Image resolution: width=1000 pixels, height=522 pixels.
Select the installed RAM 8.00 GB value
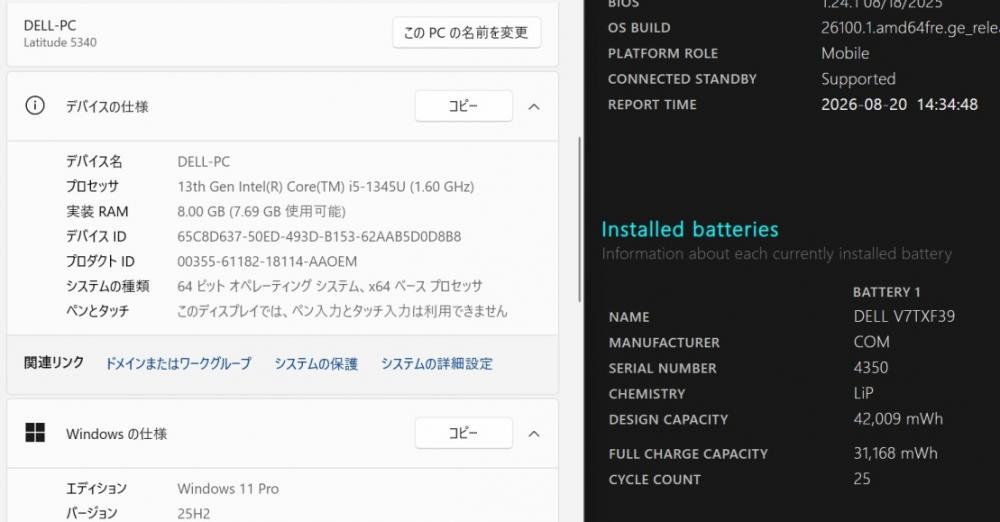261,211
